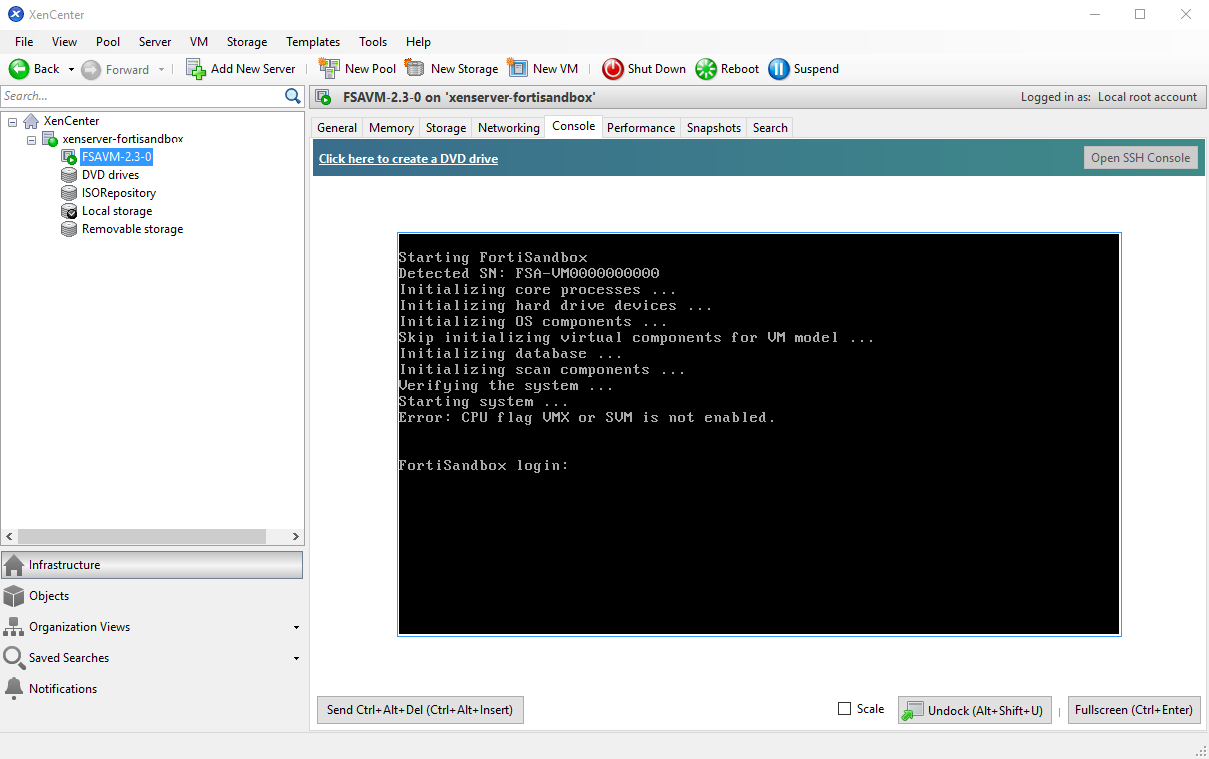Suspend the running VM
The height and width of the screenshot is (759, 1209).
click(x=803, y=68)
